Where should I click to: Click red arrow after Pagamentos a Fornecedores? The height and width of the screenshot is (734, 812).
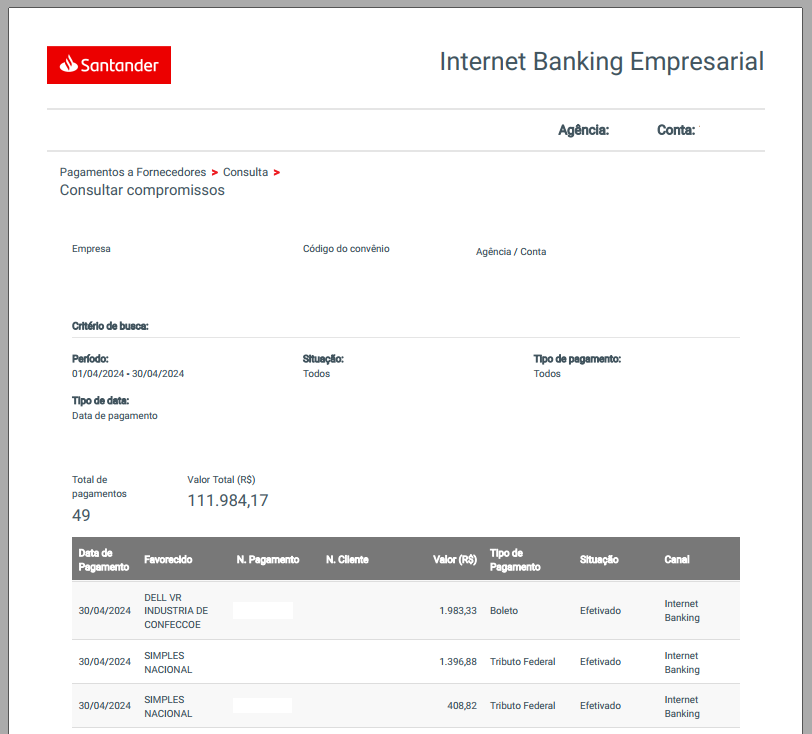click(214, 172)
